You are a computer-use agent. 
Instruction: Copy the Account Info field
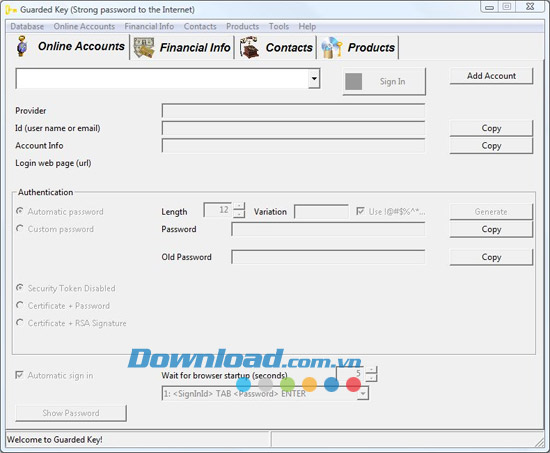tap(491, 146)
